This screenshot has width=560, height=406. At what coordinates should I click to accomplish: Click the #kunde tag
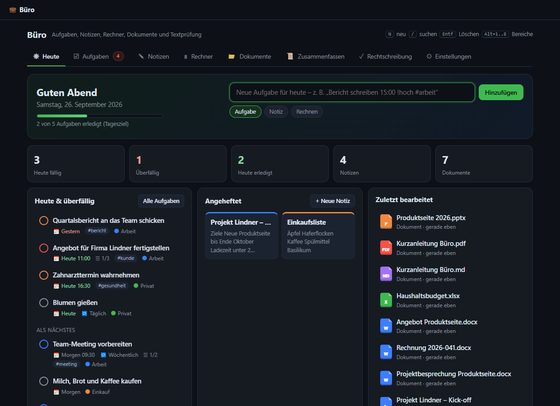click(126, 258)
